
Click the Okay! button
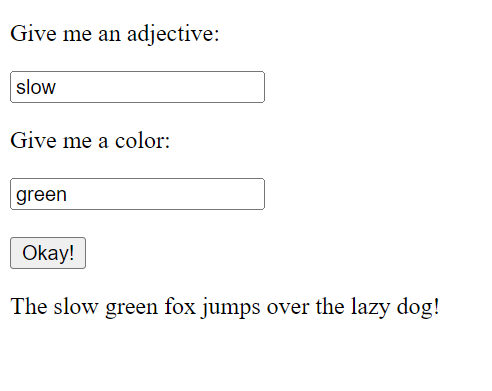point(48,253)
